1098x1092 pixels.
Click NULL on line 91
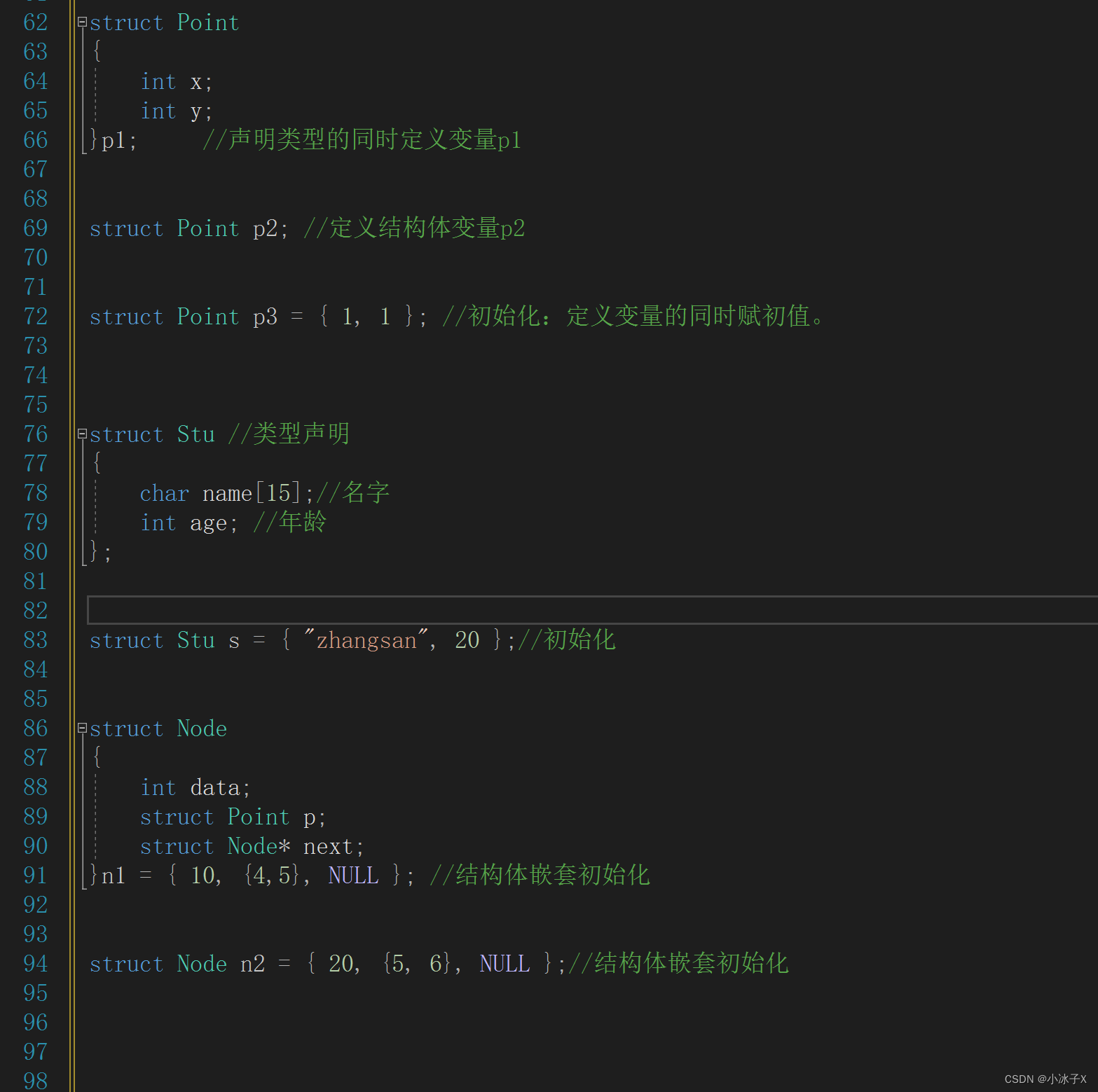pyautogui.click(x=353, y=876)
